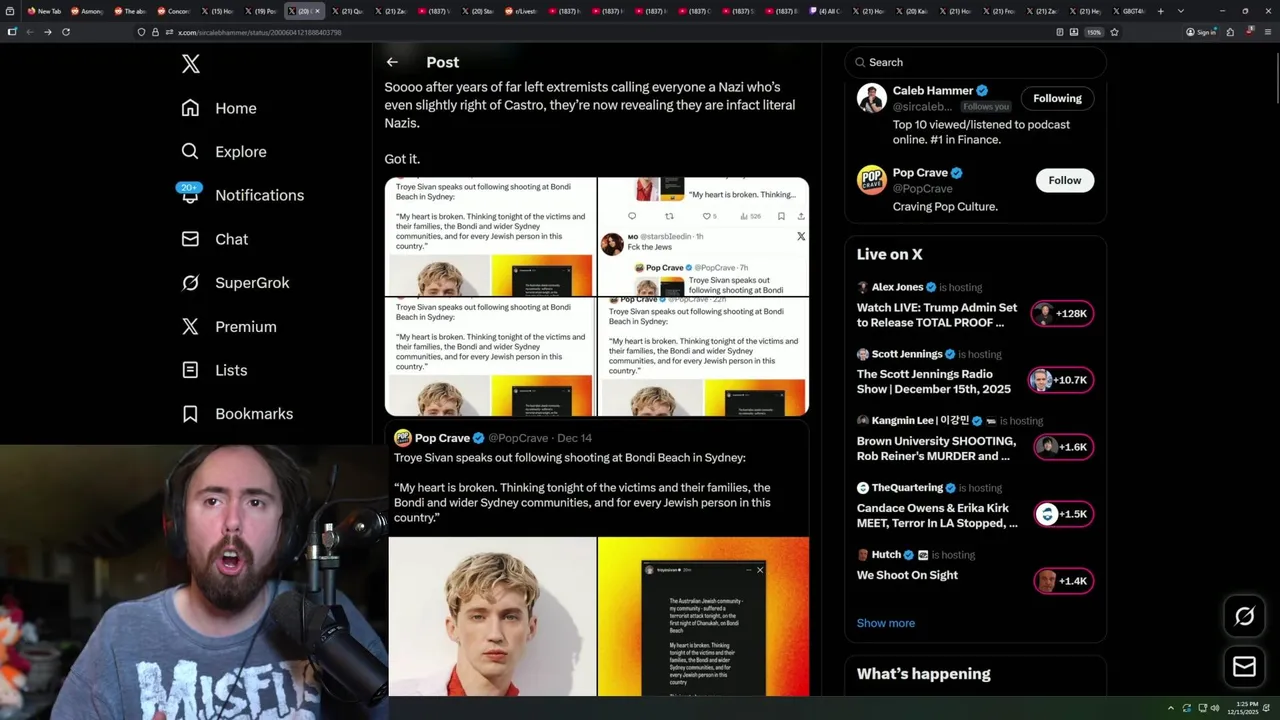
Task: Reload the page in browser toolbar
Action: 66,32
